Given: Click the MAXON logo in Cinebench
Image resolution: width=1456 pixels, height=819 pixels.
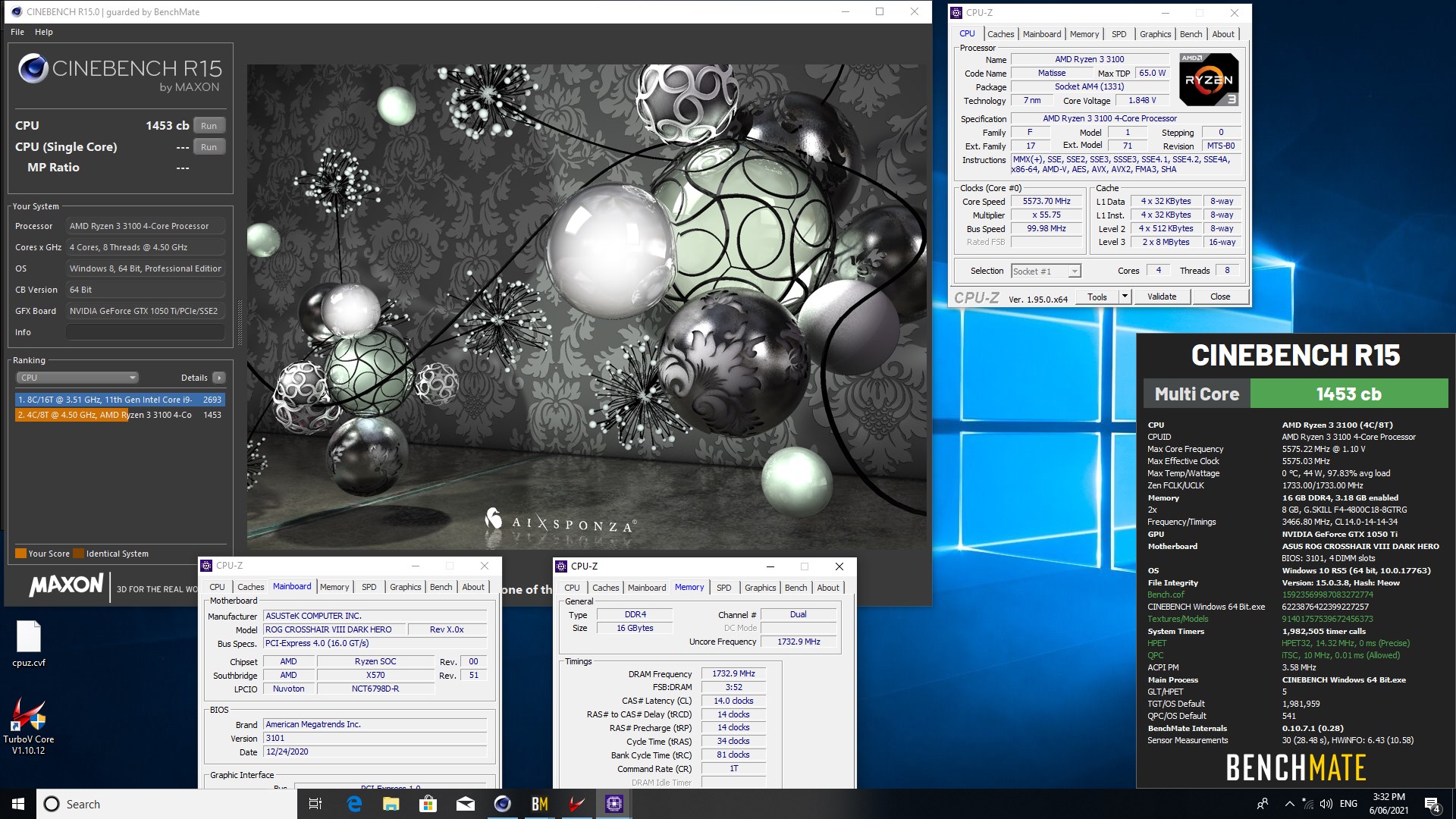Looking at the screenshot, I should pos(66,585).
